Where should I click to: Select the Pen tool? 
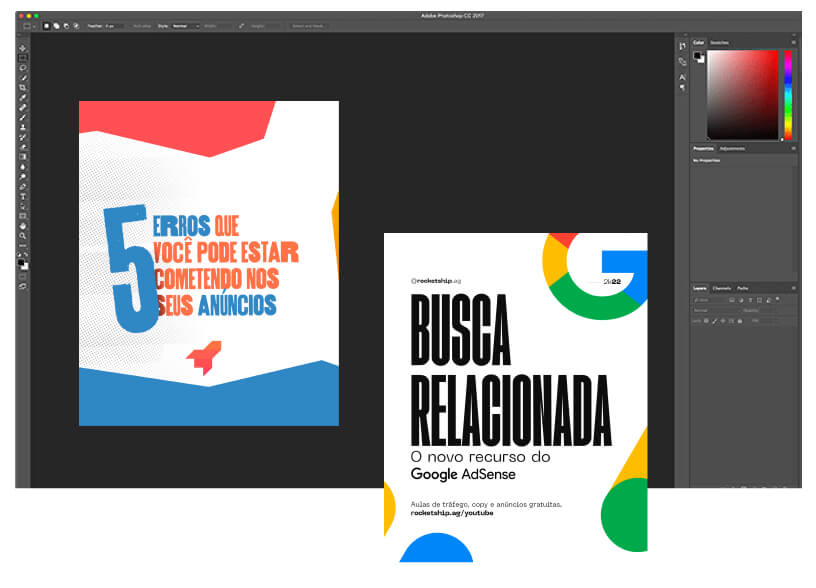(22, 186)
